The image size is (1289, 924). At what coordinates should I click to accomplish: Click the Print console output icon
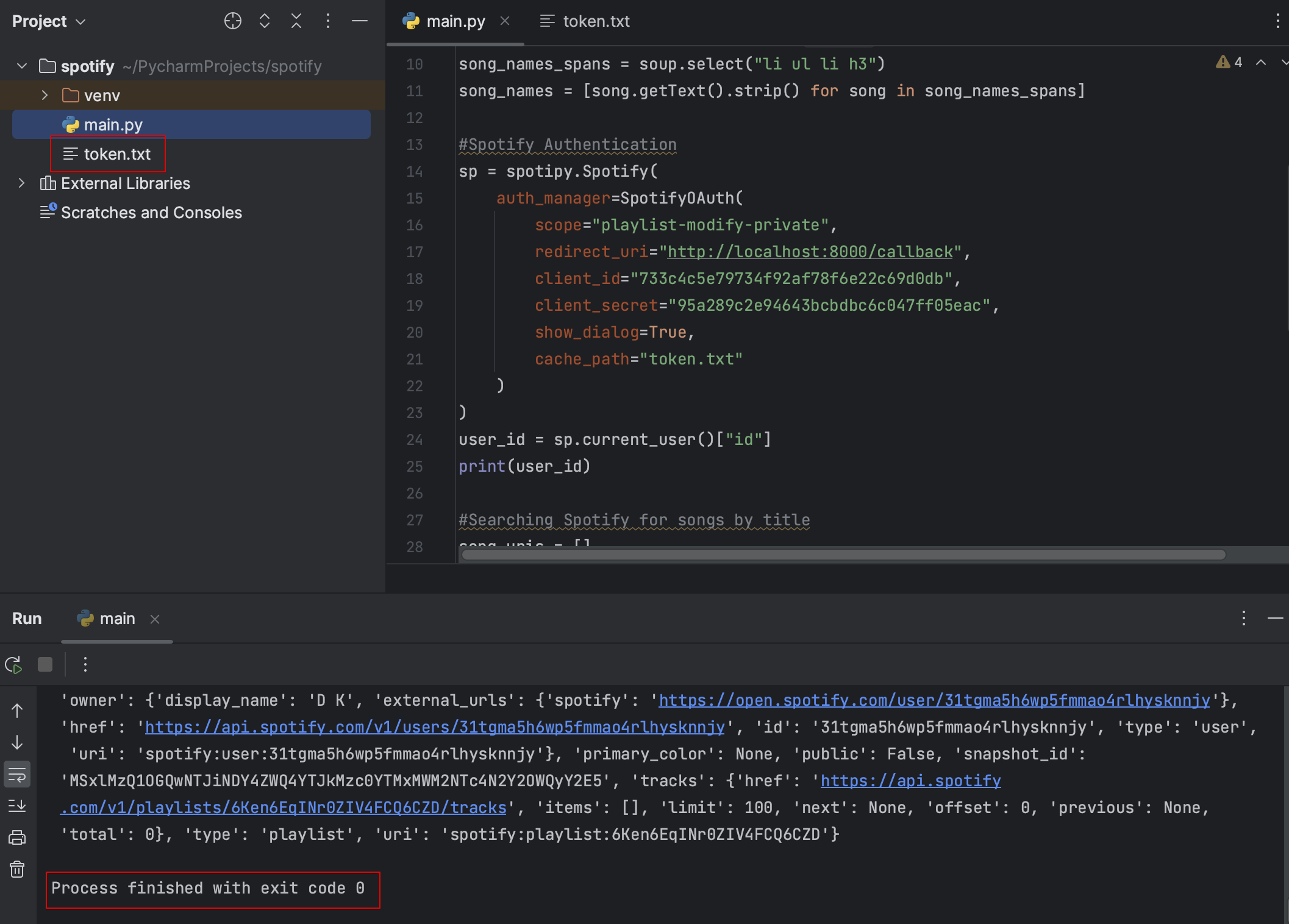click(x=17, y=837)
